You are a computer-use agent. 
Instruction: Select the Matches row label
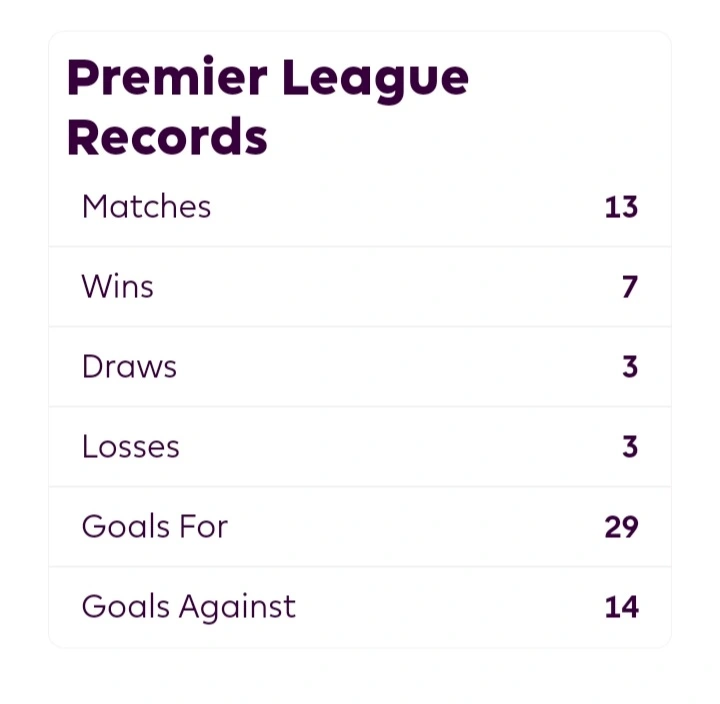tap(146, 207)
